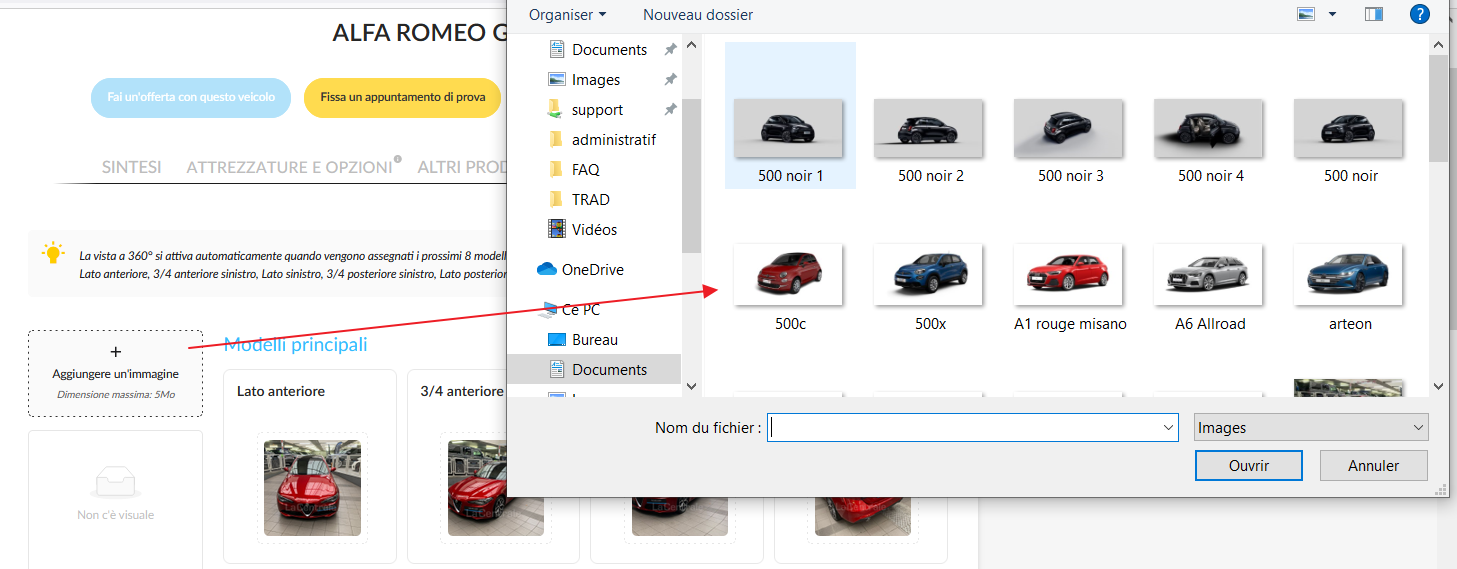This screenshot has width=1457, height=569.
Task: Open the view options dropdown arrow
Action: [1332, 14]
